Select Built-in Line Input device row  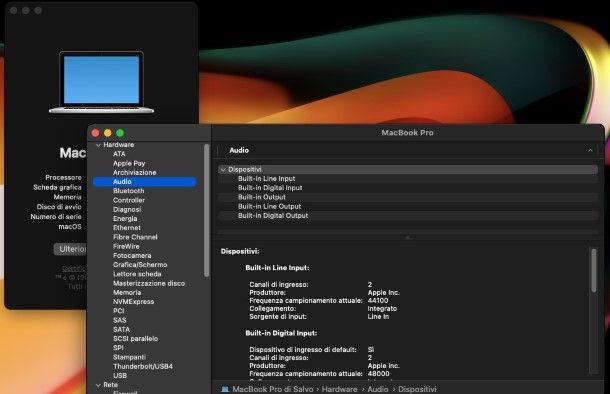pos(408,179)
